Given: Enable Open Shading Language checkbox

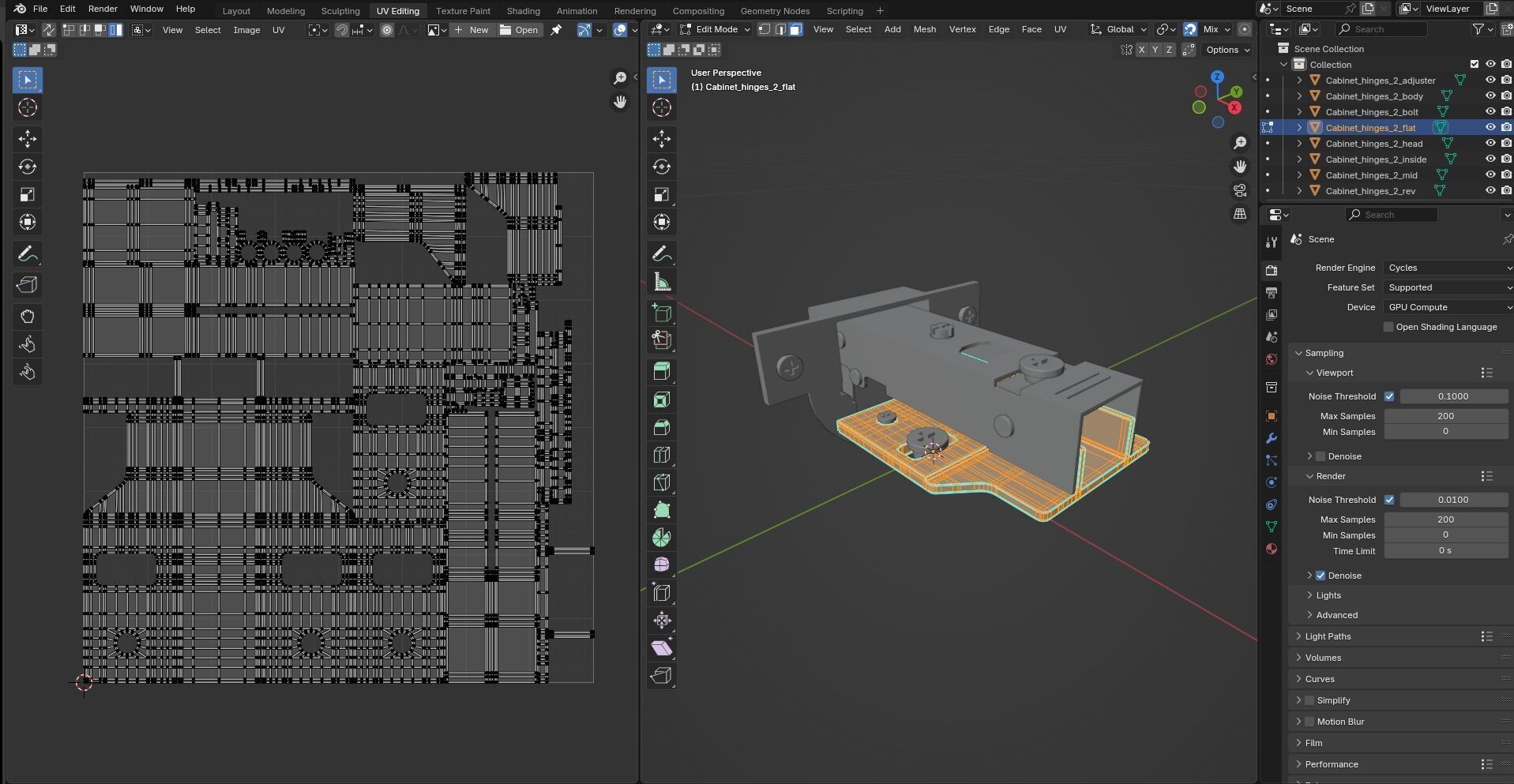Looking at the screenshot, I should pyautogui.click(x=1388, y=327).
